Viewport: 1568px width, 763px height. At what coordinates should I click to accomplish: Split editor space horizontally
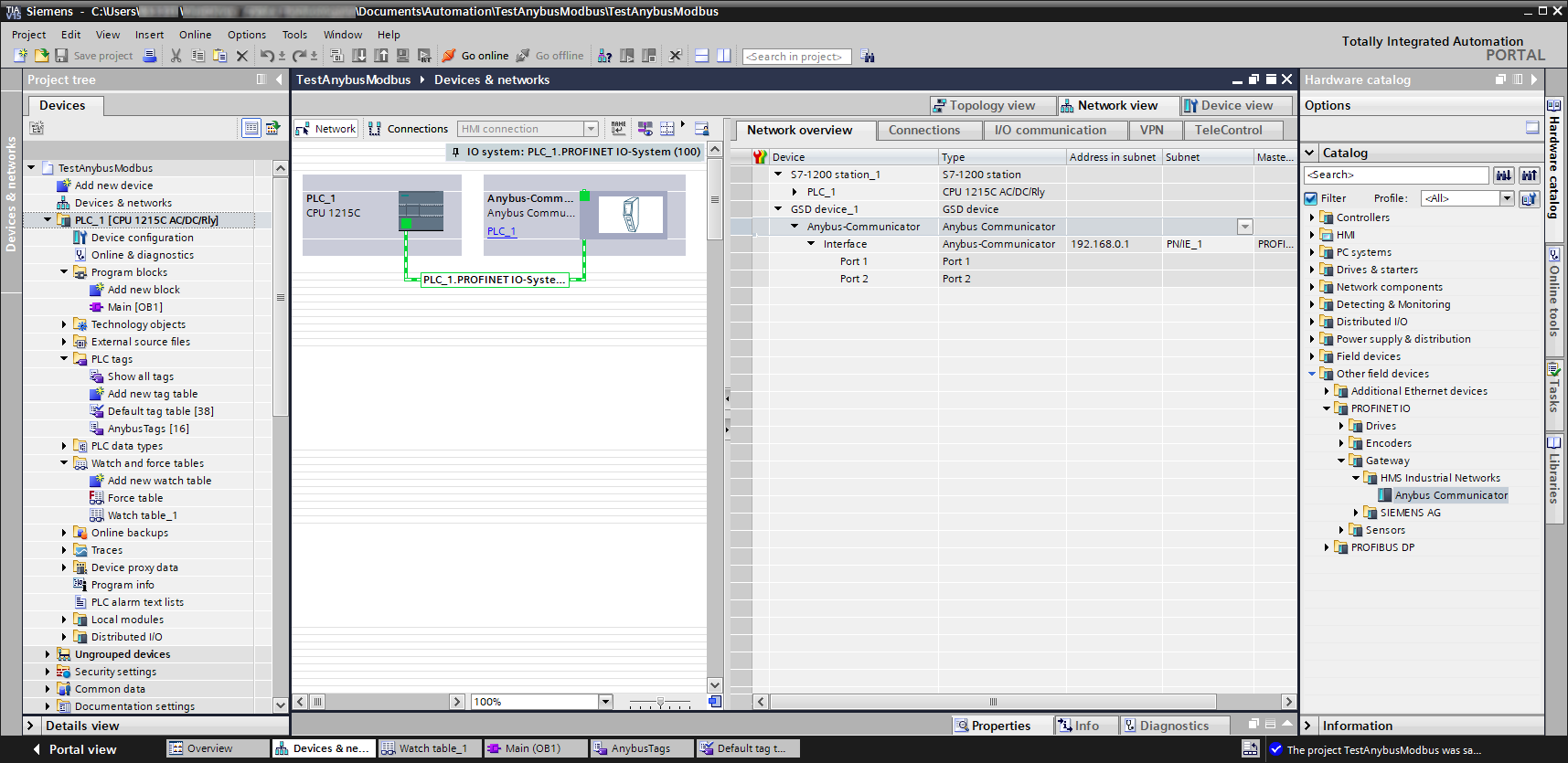click(702, 56)
